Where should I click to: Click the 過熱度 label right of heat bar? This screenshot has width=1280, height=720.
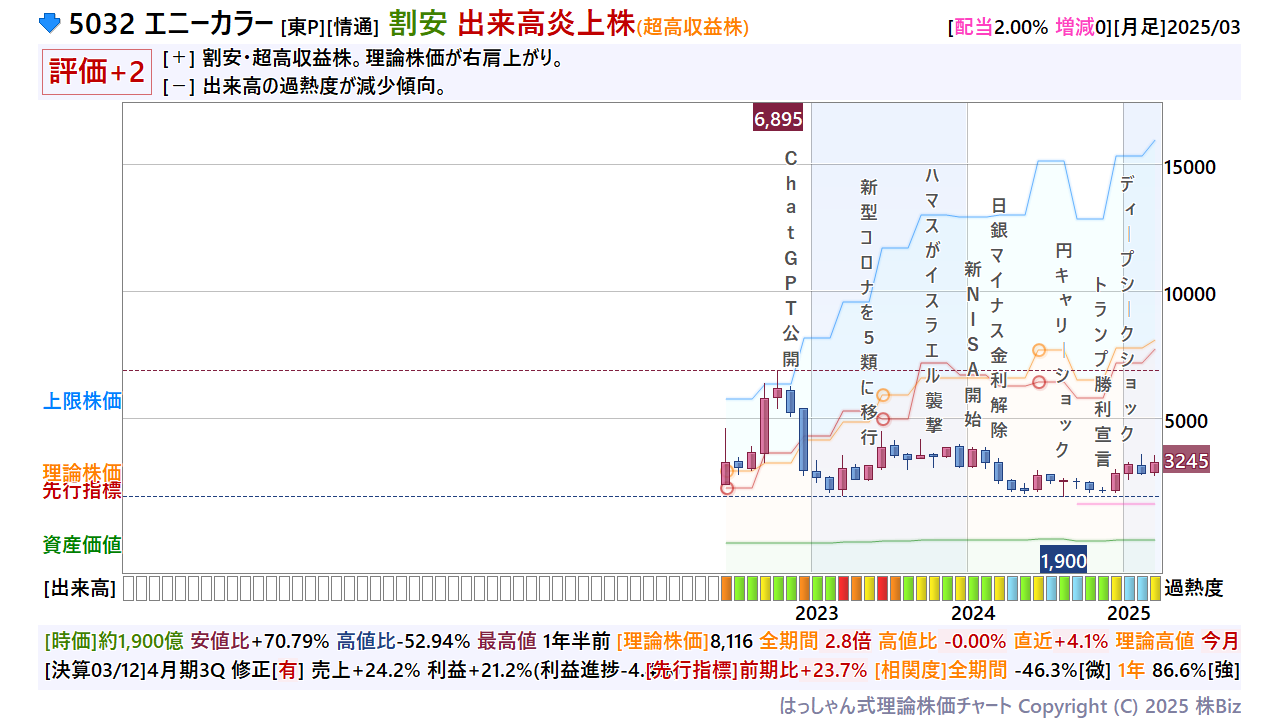tap(1193, 588)
